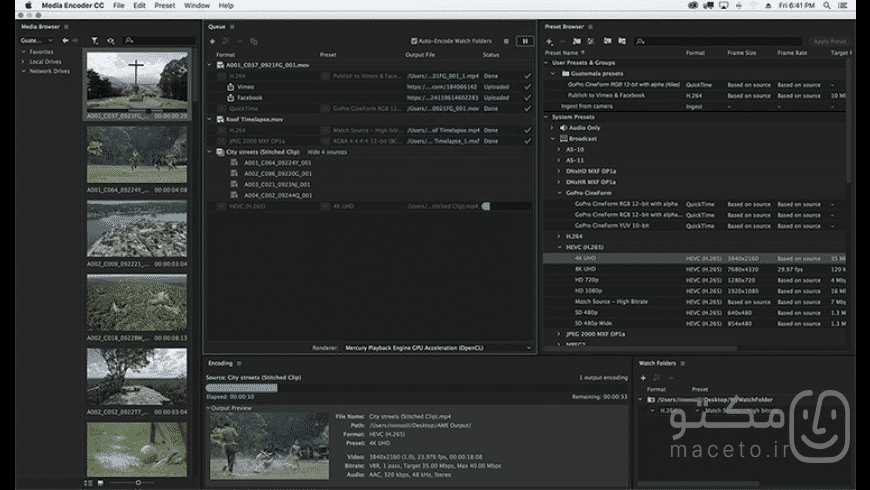Click the New Preset Group folder icon

(x=576, y=41)
